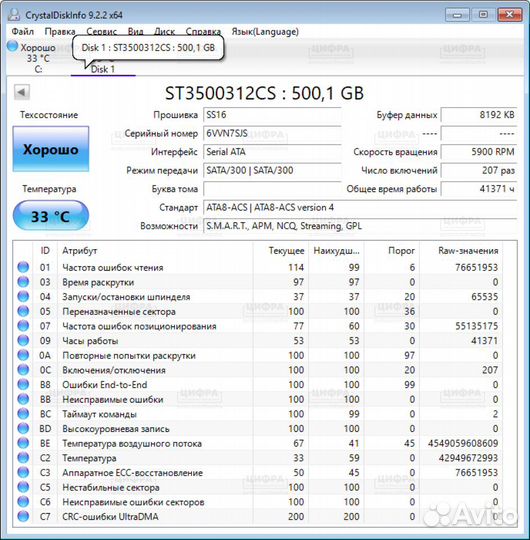530x540 pixels.
Task: Click the Скорость вращения value 5900 RPM
Action: pyautogui.click(x=479, y=152)
